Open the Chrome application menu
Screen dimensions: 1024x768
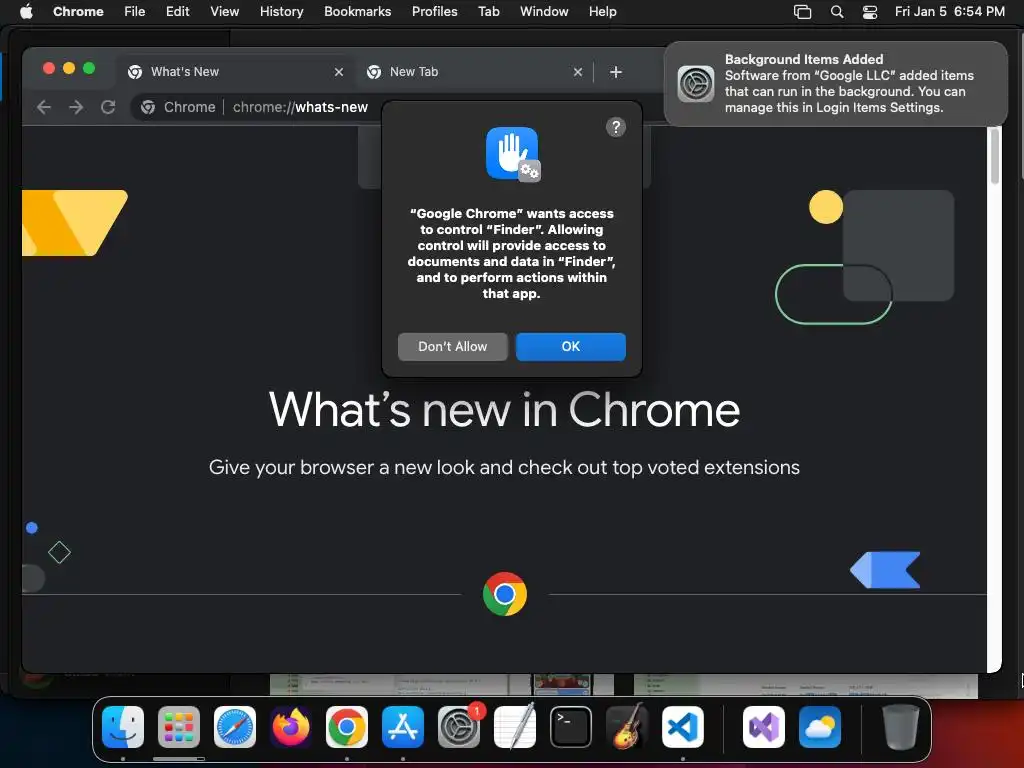(x=78, y=12)
